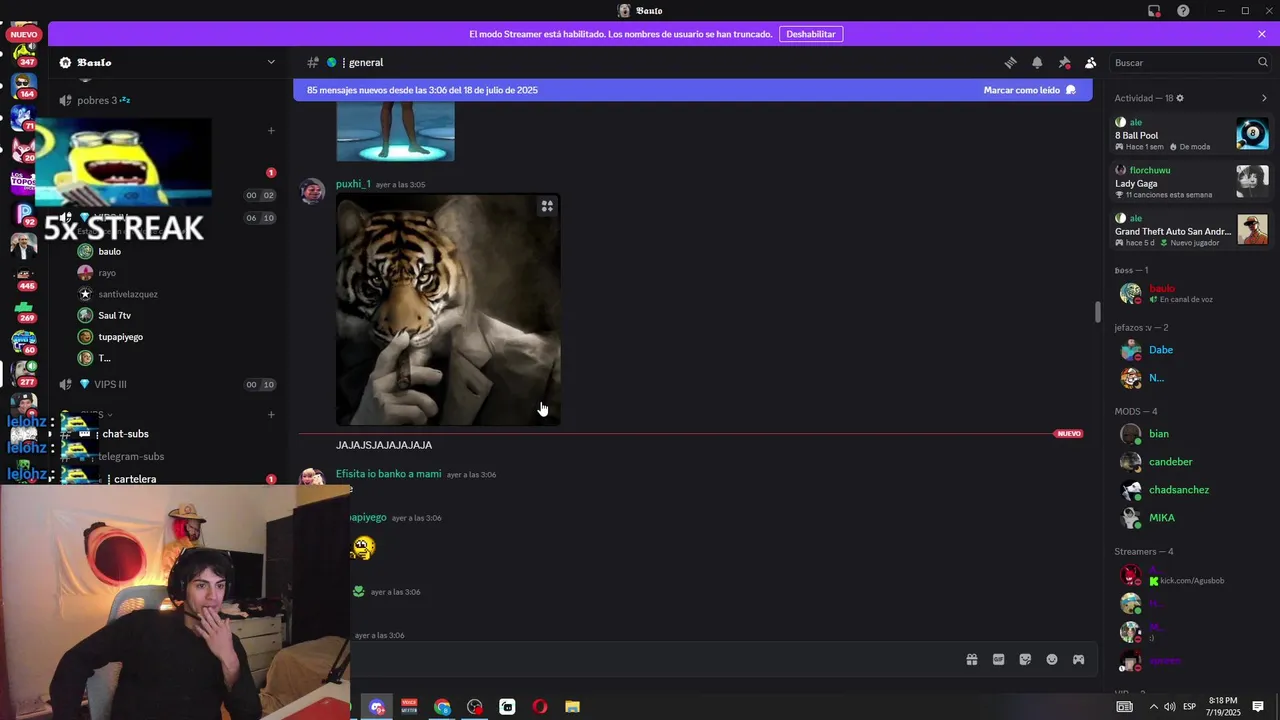Dismiss the streamer mode banner
Image resolution: width=1280 pixels, height=720 pixels.
tap(1262, 34)
